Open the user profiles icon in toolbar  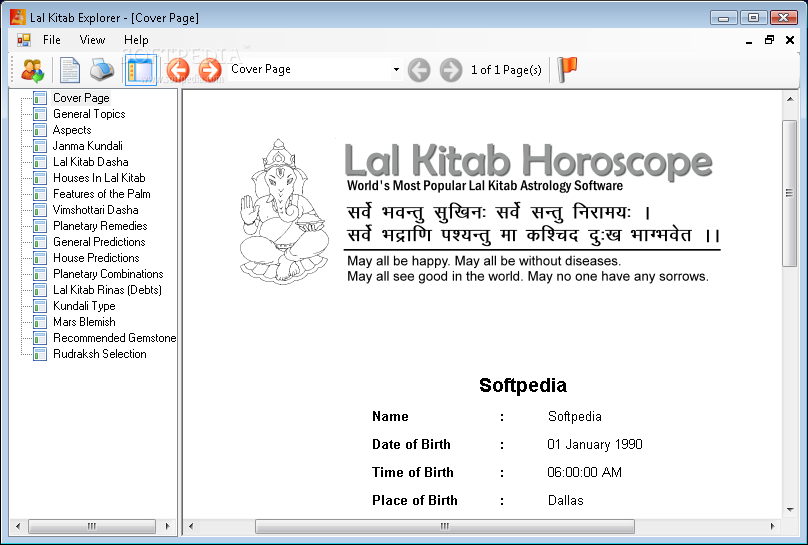tap(32, 70)
